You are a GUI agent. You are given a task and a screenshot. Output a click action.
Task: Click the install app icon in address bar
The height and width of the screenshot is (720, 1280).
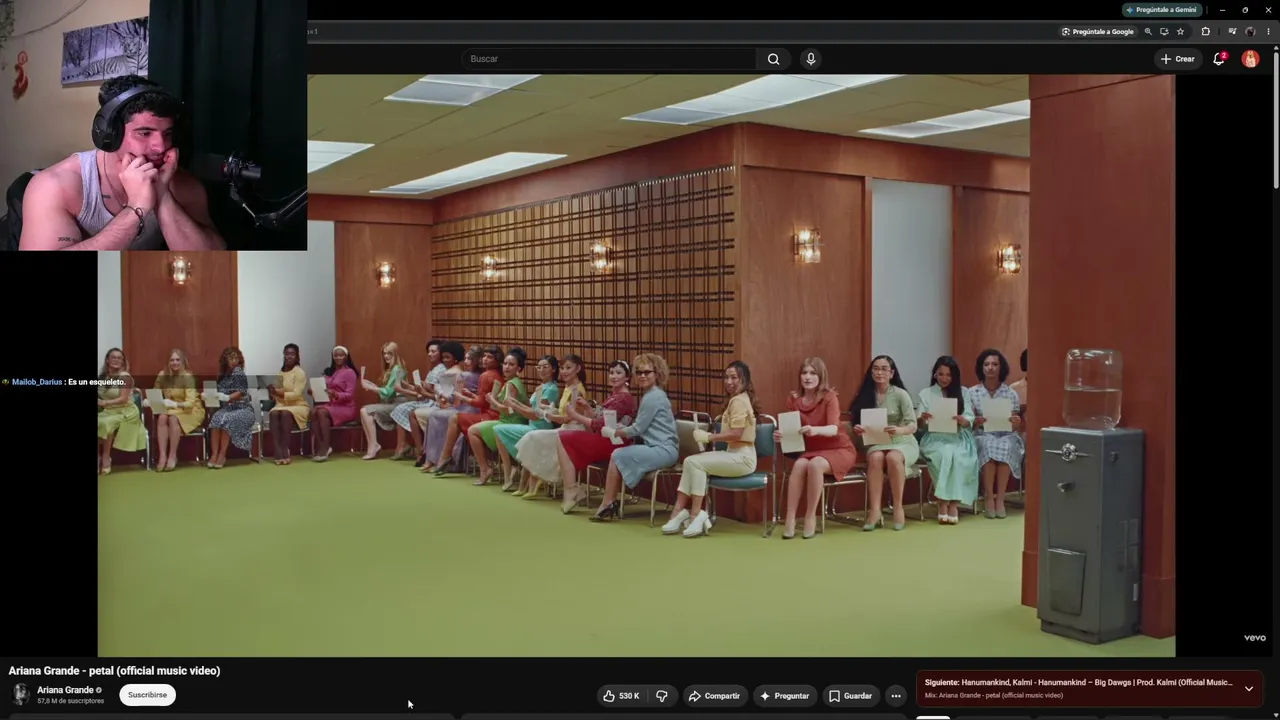coord(1164,32)
